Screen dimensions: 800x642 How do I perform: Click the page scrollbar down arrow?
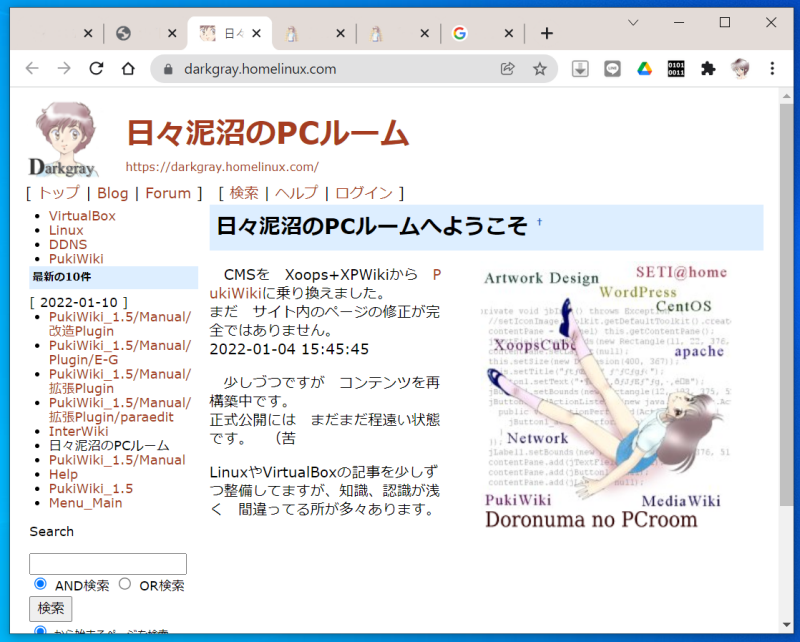coord(786,625)
